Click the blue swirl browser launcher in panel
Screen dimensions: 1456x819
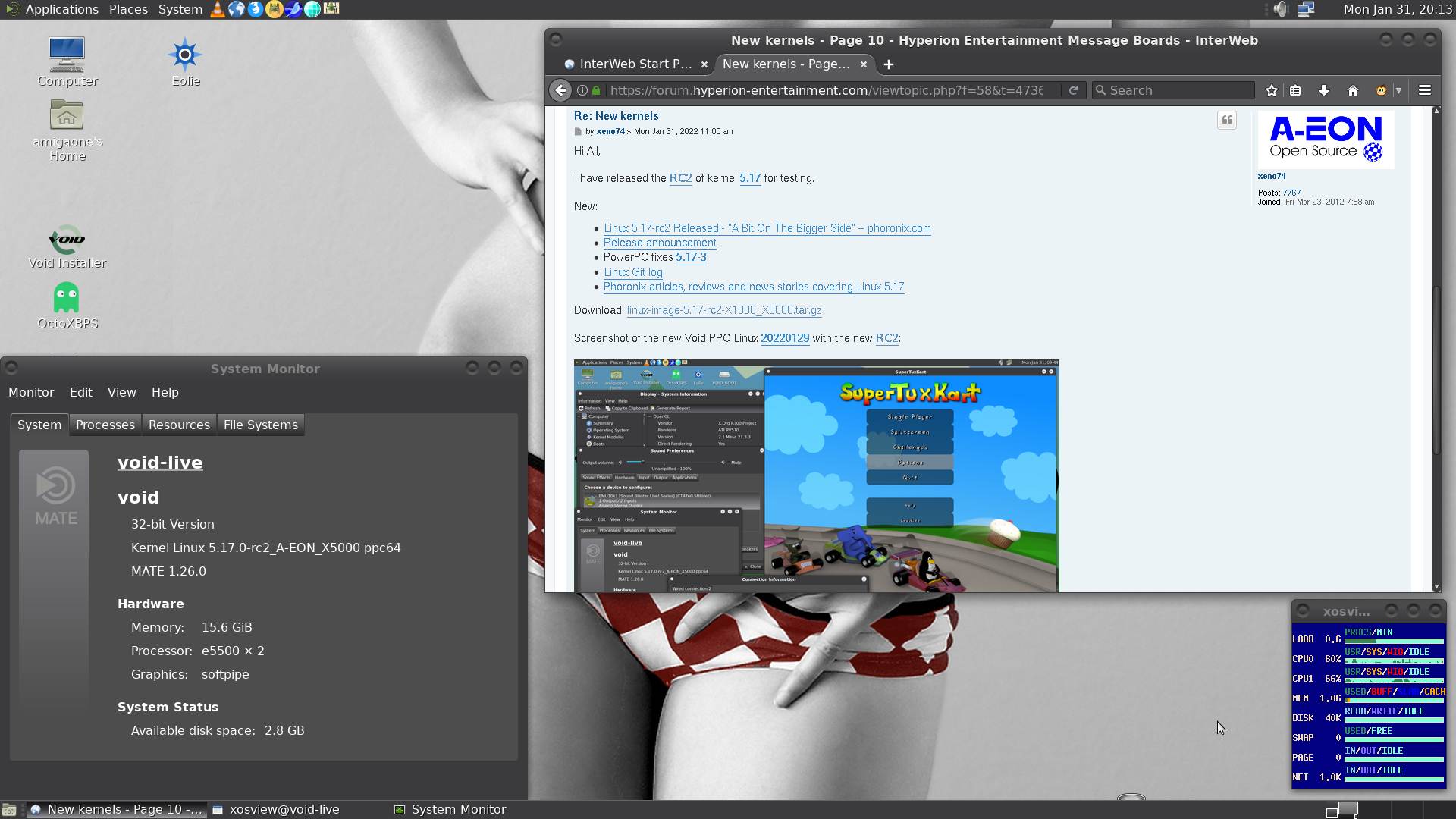tap(255, 9)
